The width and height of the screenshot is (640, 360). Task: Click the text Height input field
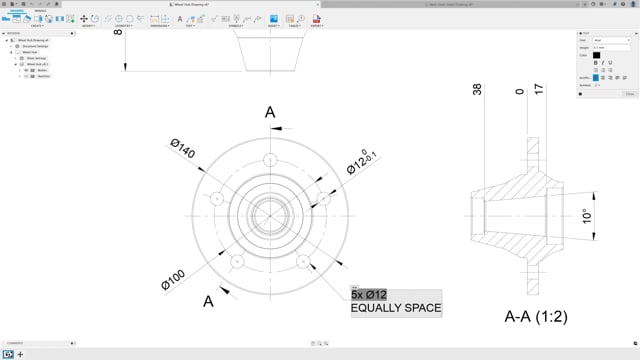click(611, 48)
